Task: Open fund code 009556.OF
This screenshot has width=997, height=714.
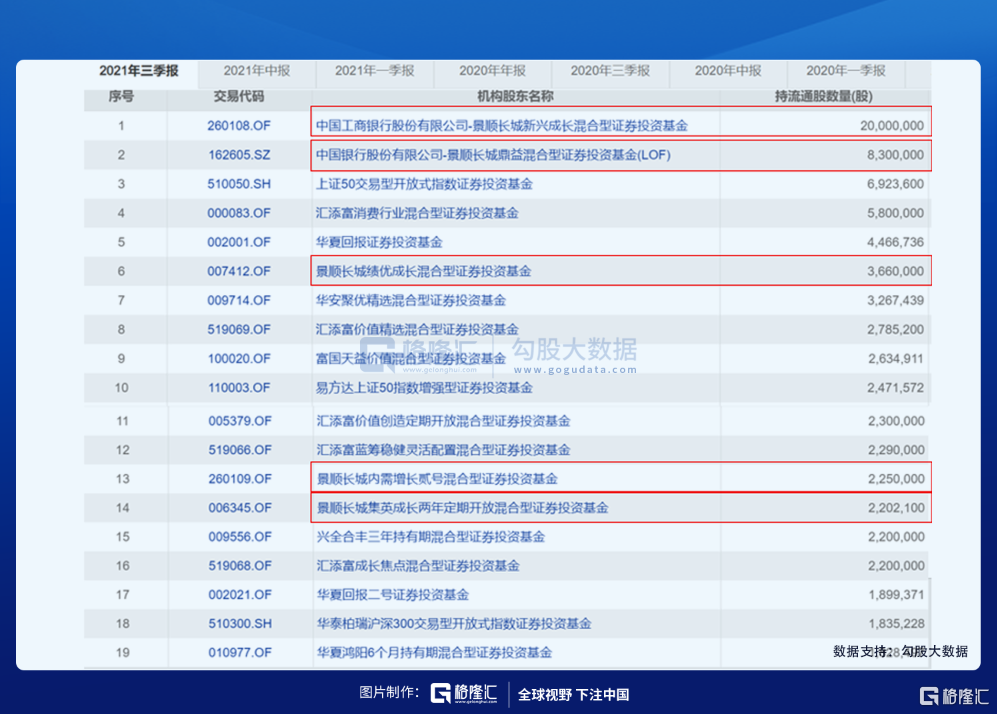Action: click(240, 537)
